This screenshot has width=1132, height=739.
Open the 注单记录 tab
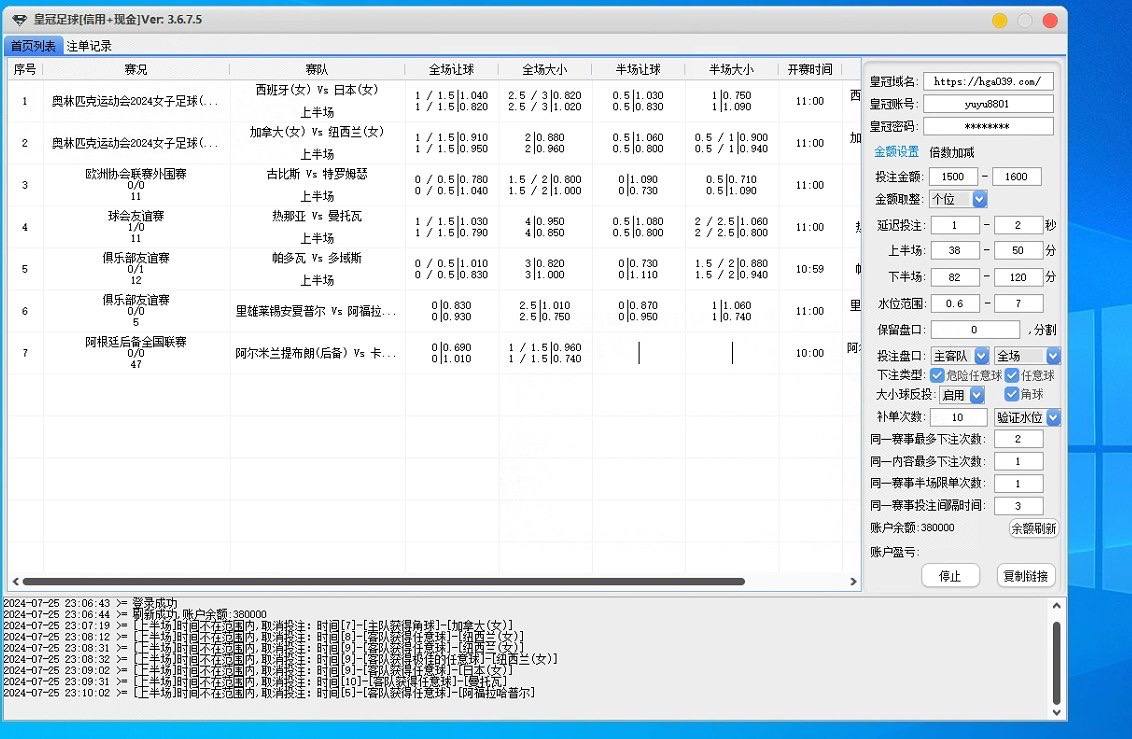[89, 46]
